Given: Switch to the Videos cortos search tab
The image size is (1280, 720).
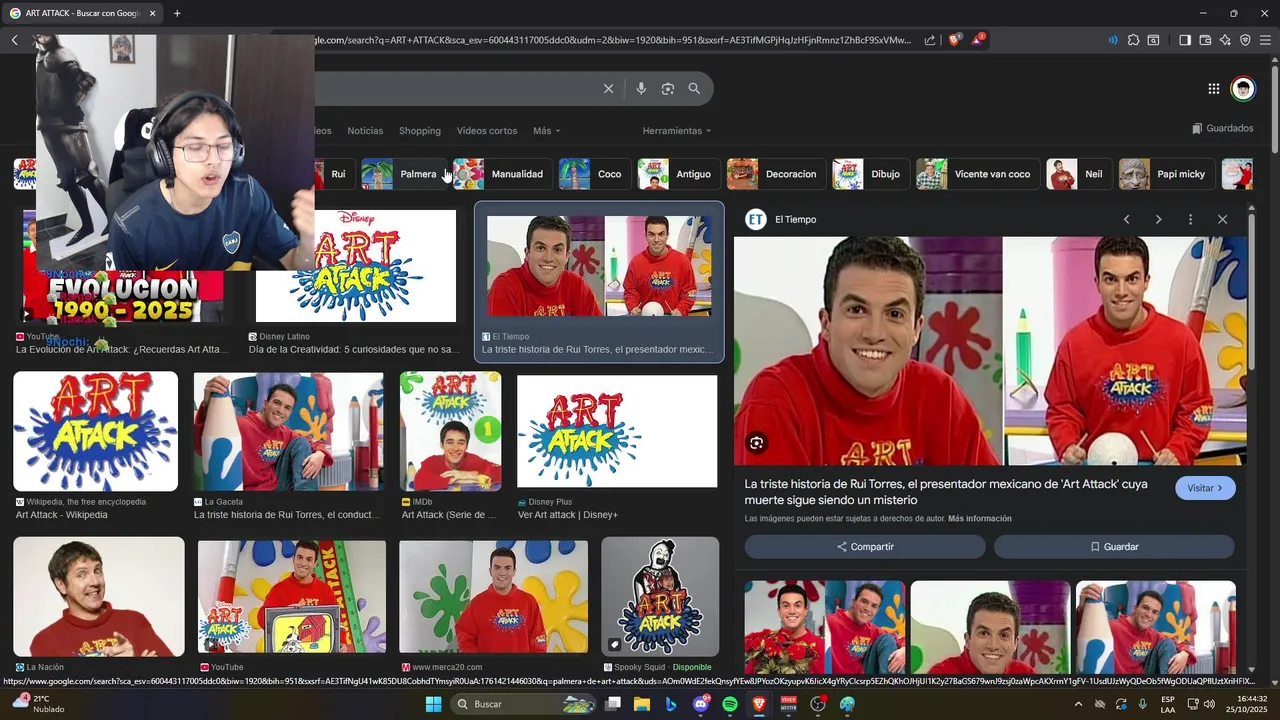Looking at the screenshot, I should [x=487, y=131].
